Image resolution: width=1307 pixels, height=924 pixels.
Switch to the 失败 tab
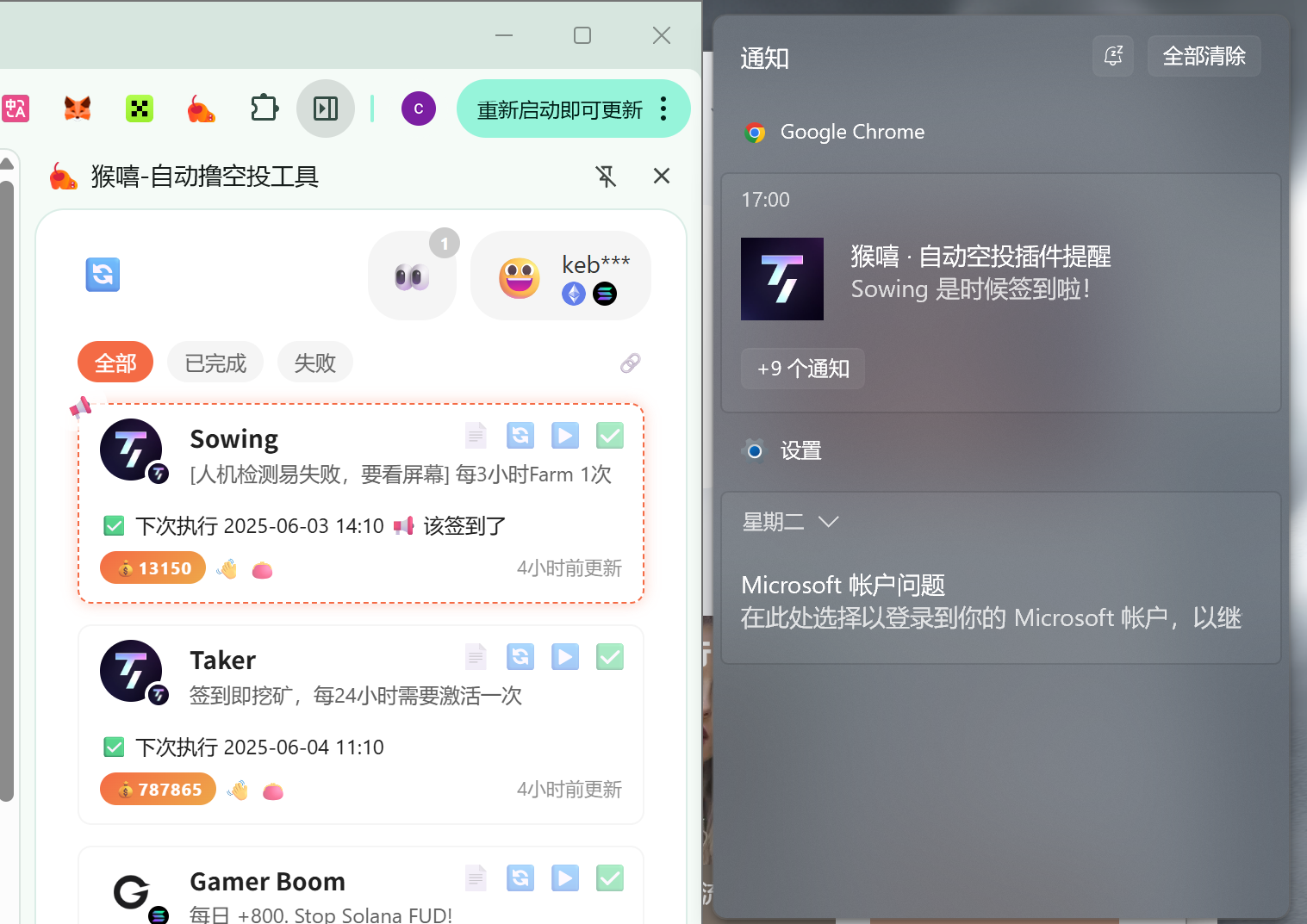315,363
